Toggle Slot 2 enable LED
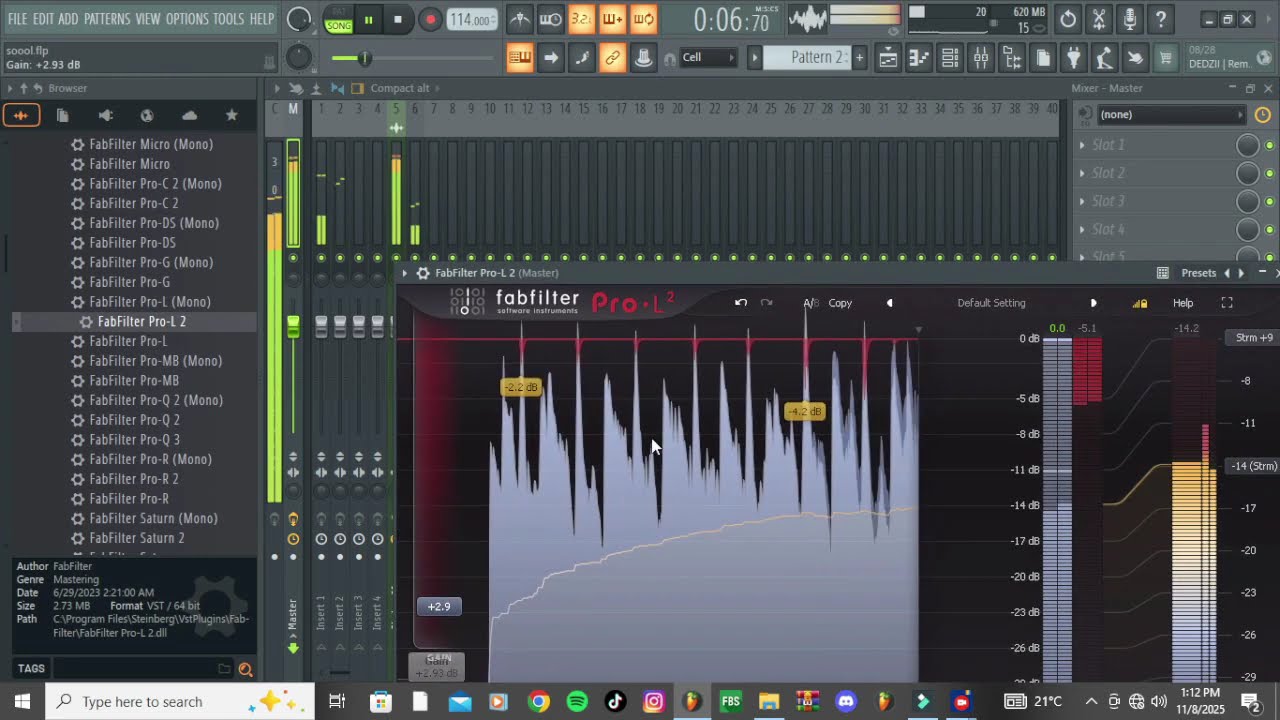This screenshot has width=1280, height=720. (1269, 174)
